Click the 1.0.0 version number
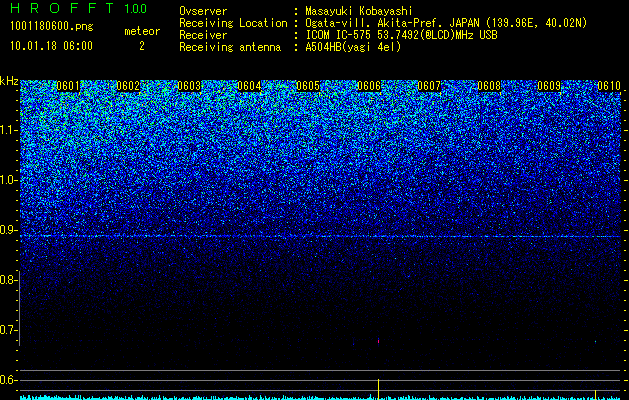 point(135,9)
